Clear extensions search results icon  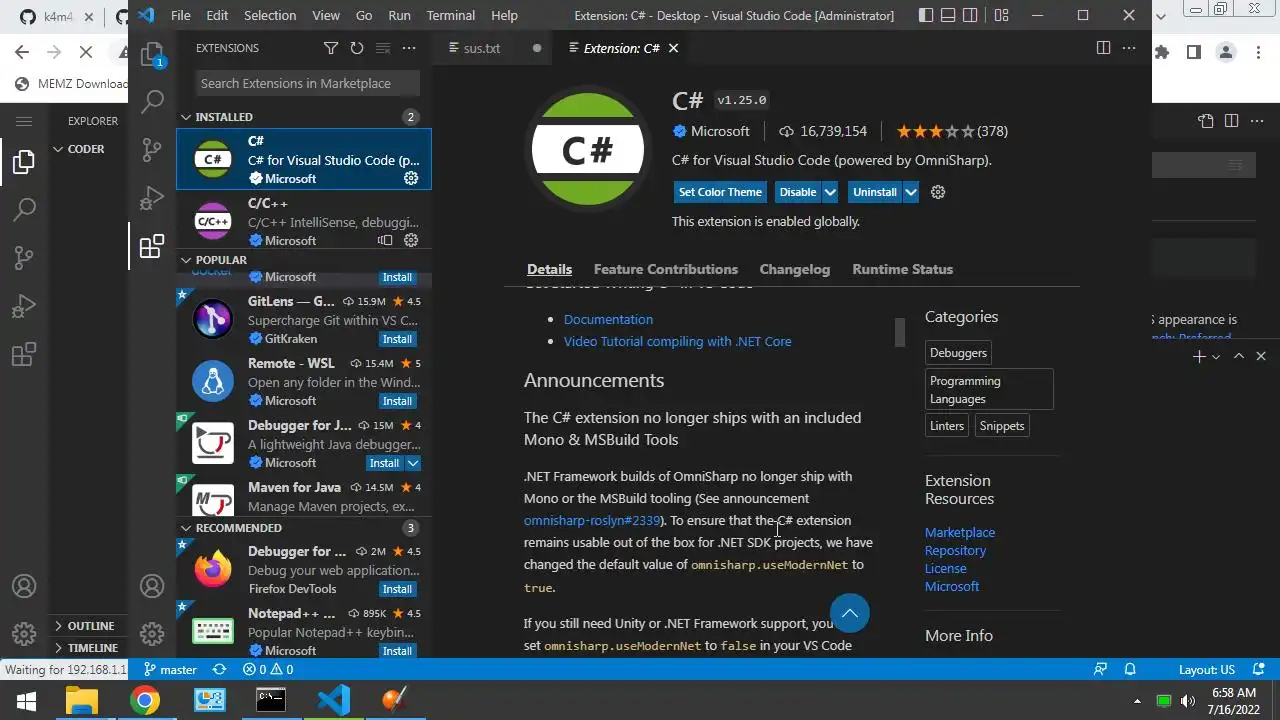tap(382, 48)
